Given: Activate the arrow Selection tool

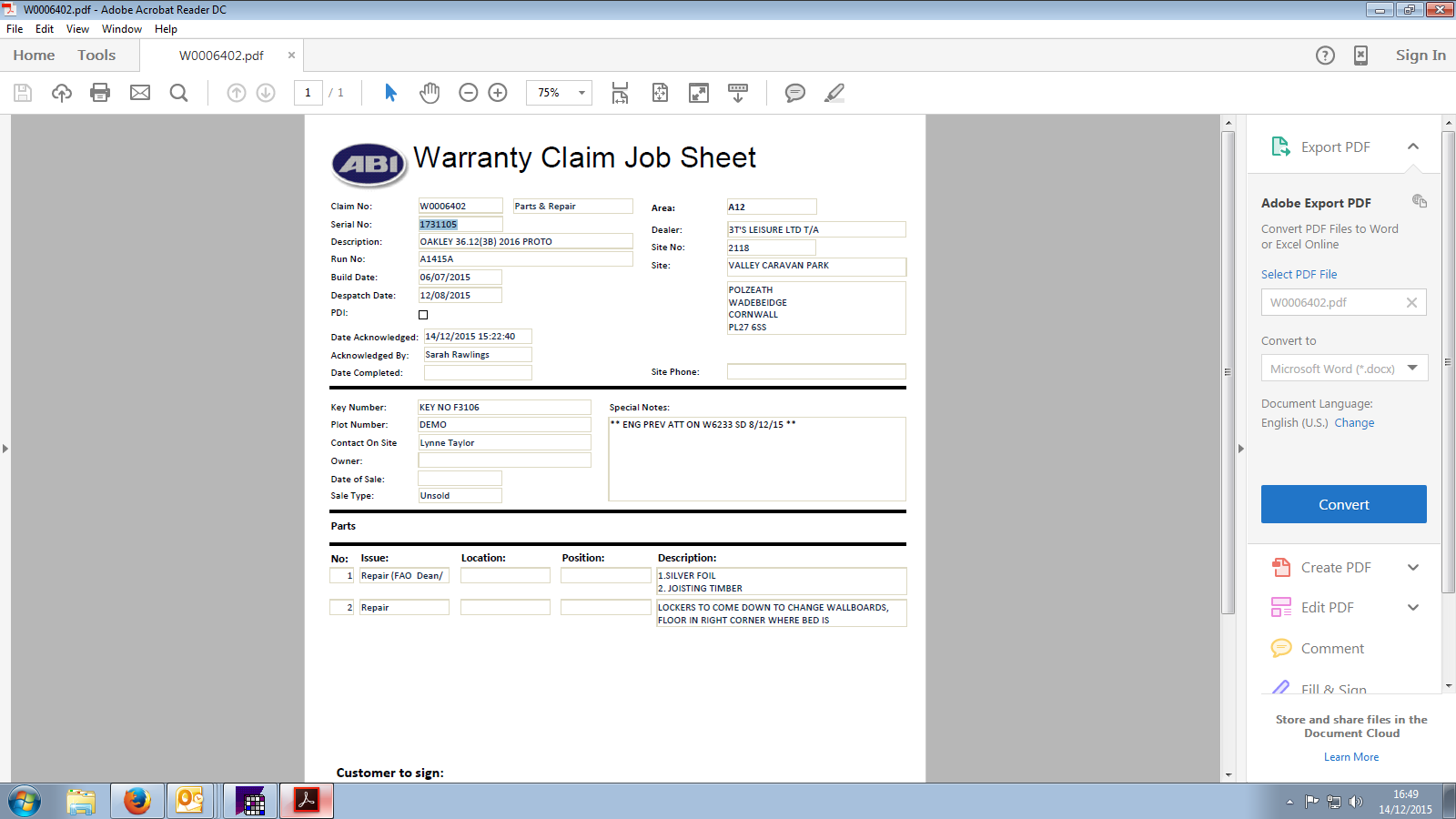Looking at the screenshot, I should tap(390, 93).
